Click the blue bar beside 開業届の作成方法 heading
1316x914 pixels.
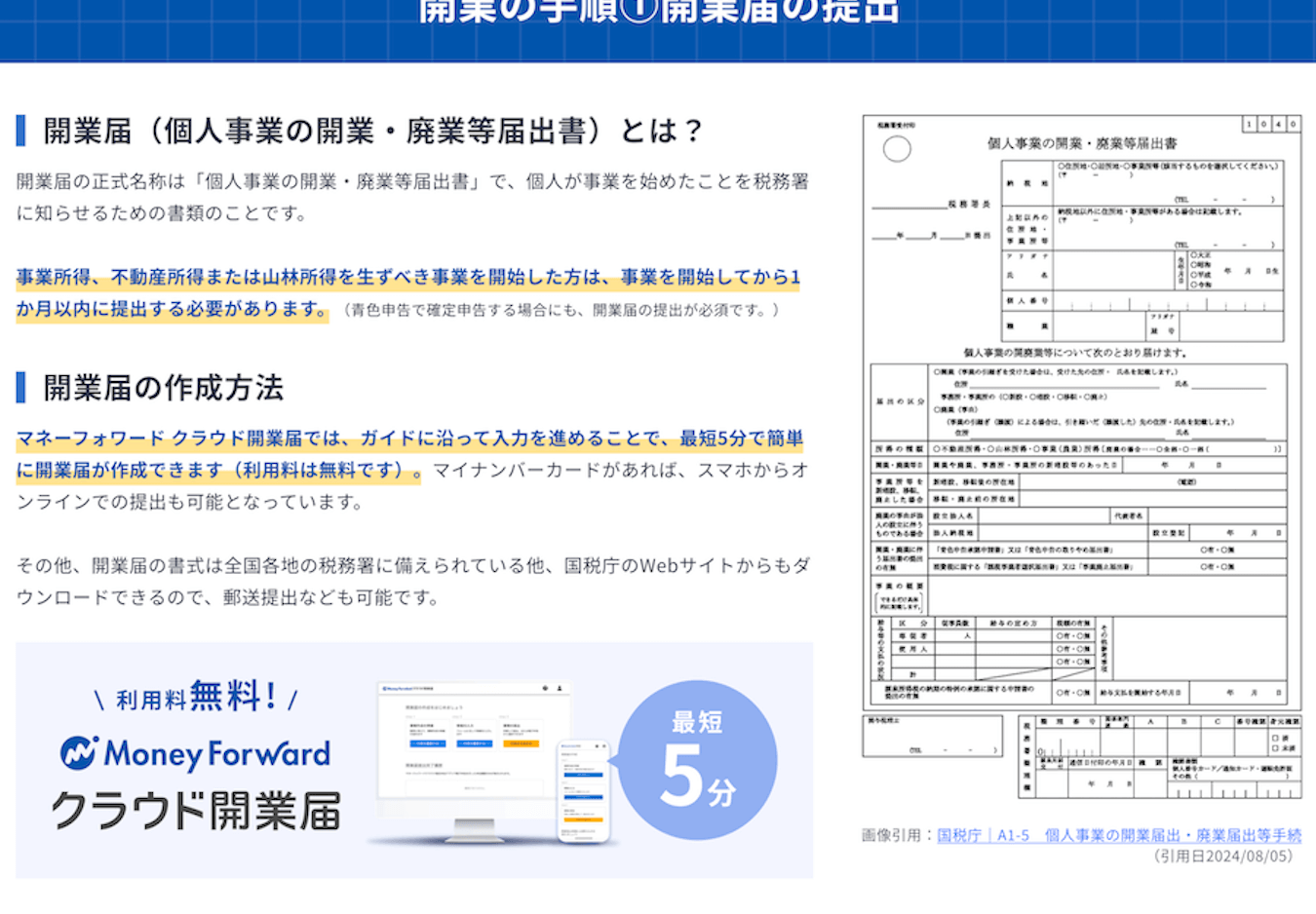[x=20, y=387]
